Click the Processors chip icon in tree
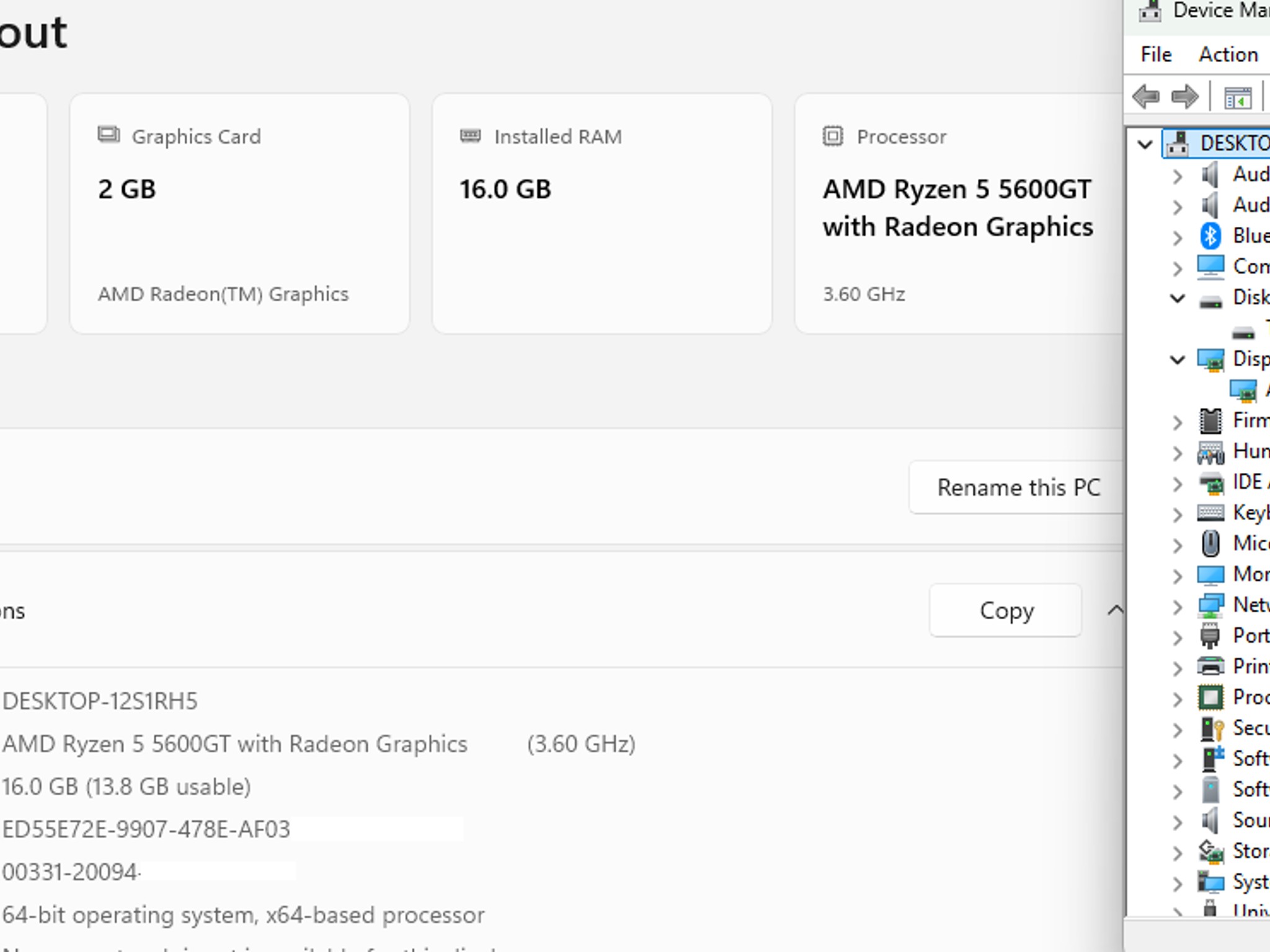Screen dimensions: 1270x952 click(x=1210, y=698)
